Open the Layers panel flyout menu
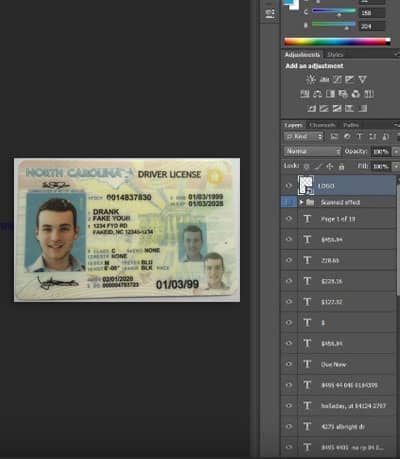The width and height of the screenshot is (400, 459). point(396,125)
